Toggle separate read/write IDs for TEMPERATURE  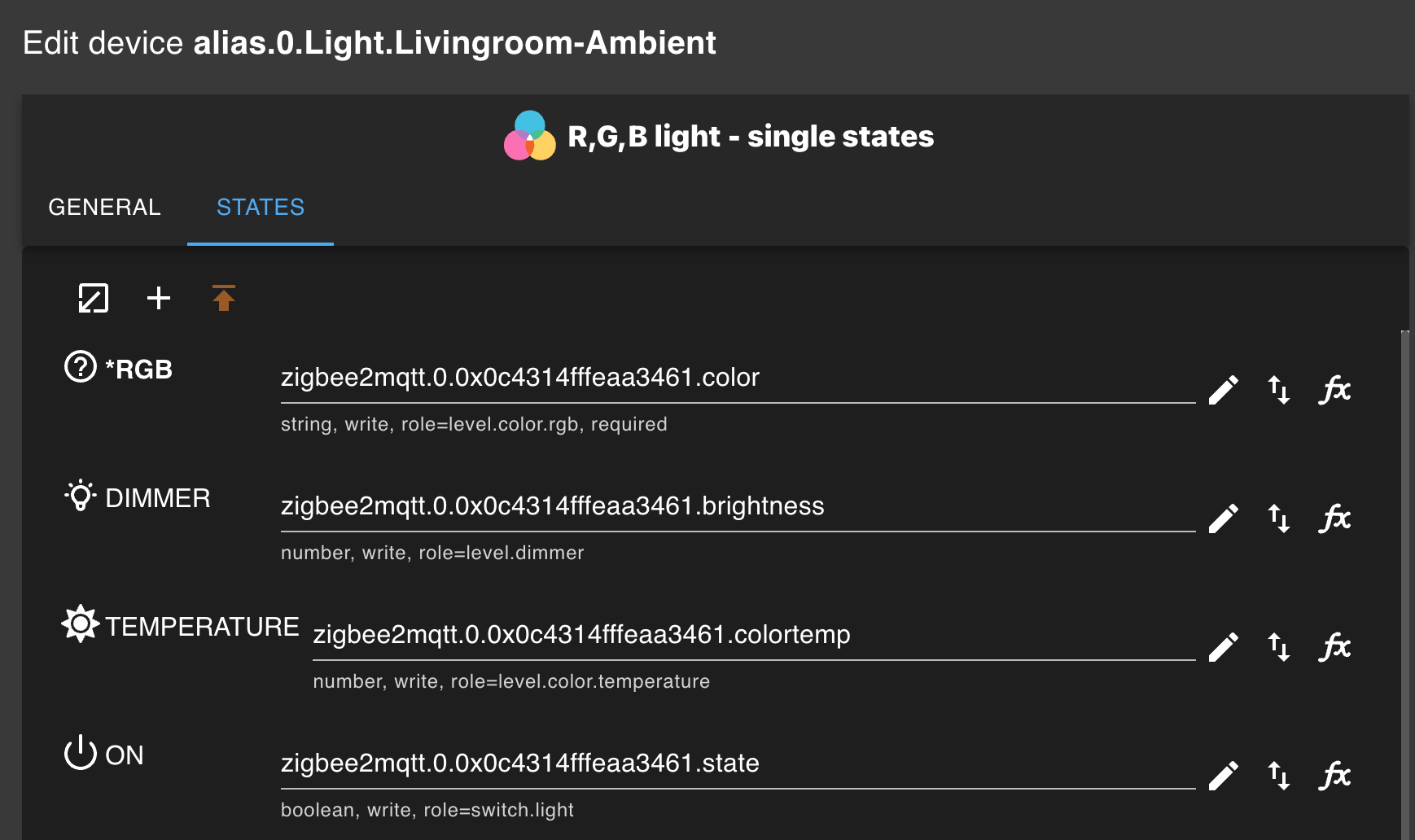(1279, 647)
